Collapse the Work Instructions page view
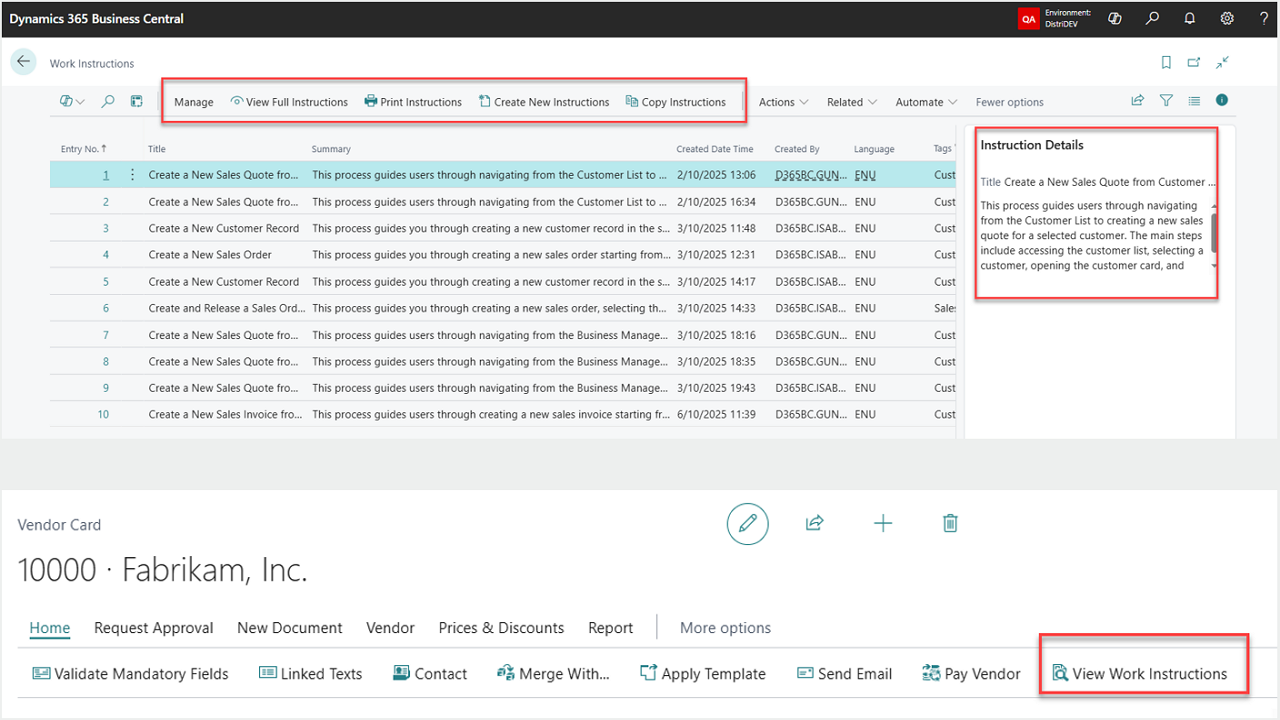This screenshot has height=720, width=1280. pyautogui.click(x=1222, y=62)
